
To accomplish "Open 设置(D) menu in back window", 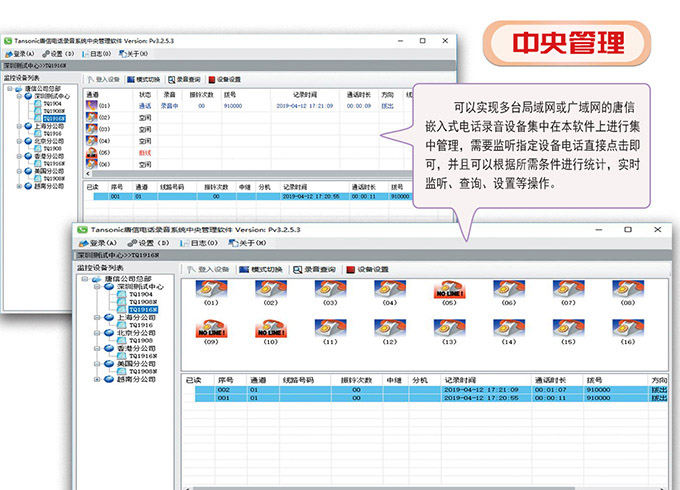I will [x=58, y=54].
